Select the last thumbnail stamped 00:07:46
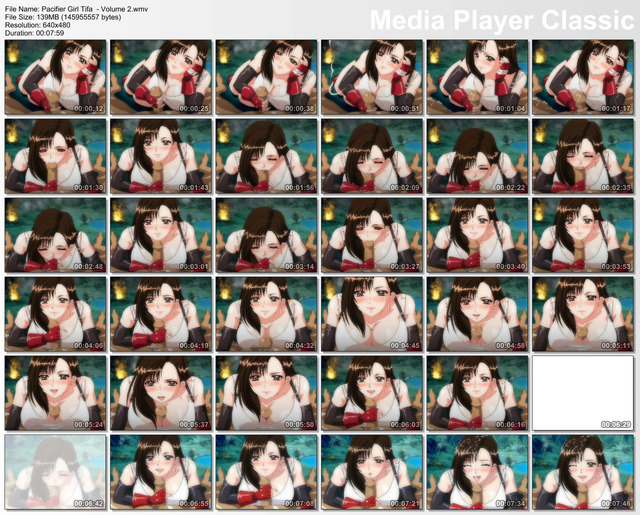 [583, 472]
